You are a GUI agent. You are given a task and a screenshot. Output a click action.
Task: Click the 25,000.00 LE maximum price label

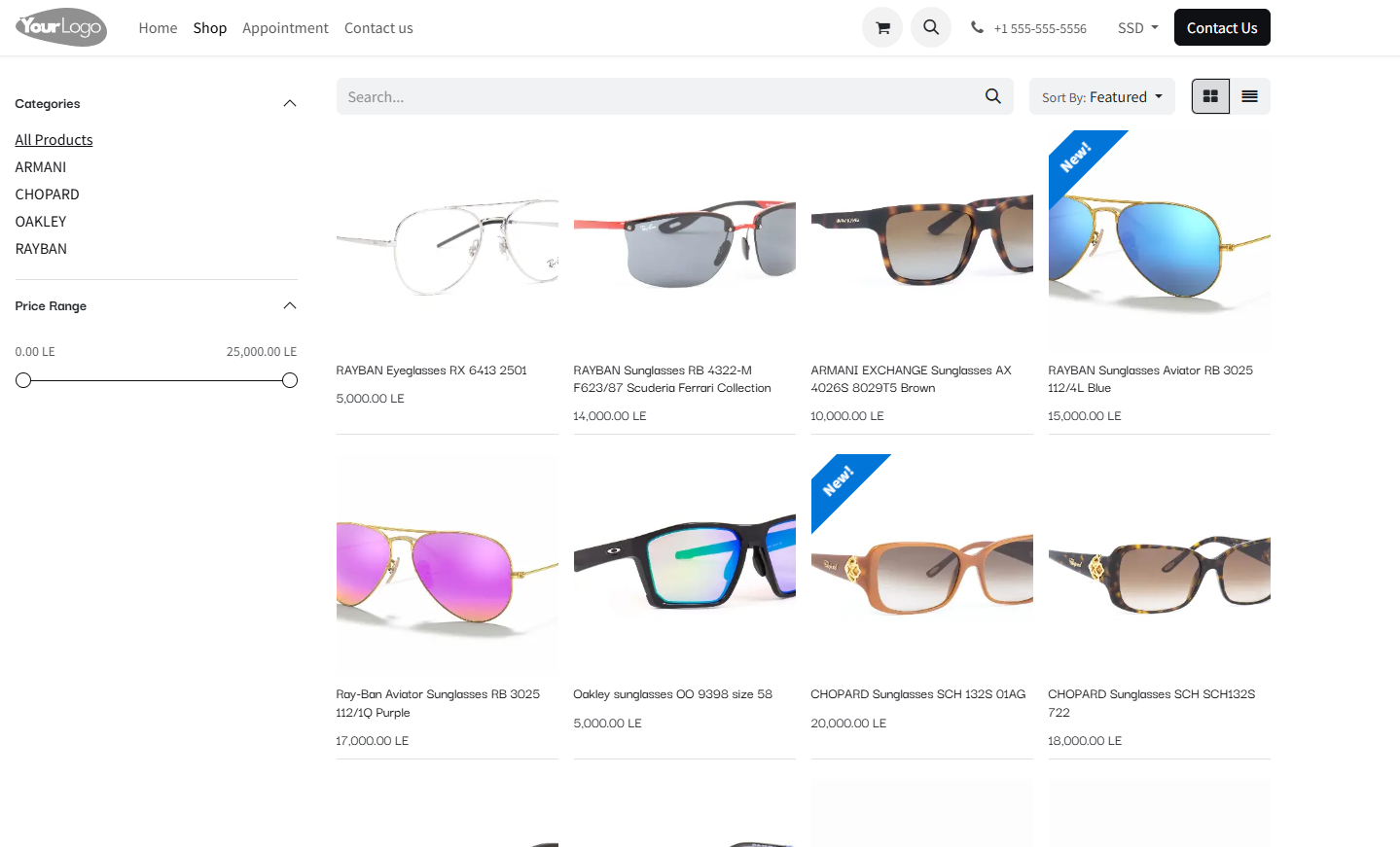tap(262, 352)
